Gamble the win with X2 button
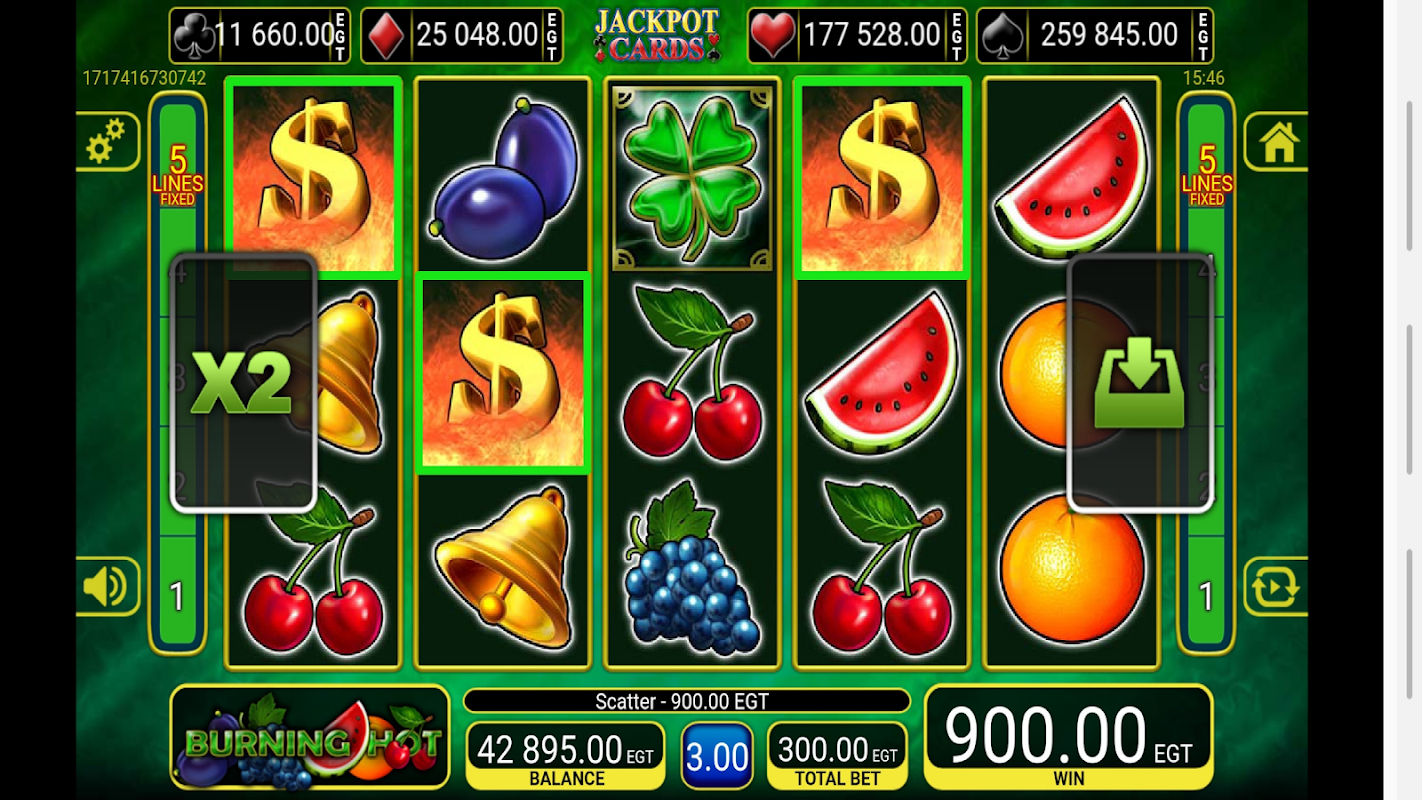The height and width of the screenshot is (800, 1422). (243, 383)
